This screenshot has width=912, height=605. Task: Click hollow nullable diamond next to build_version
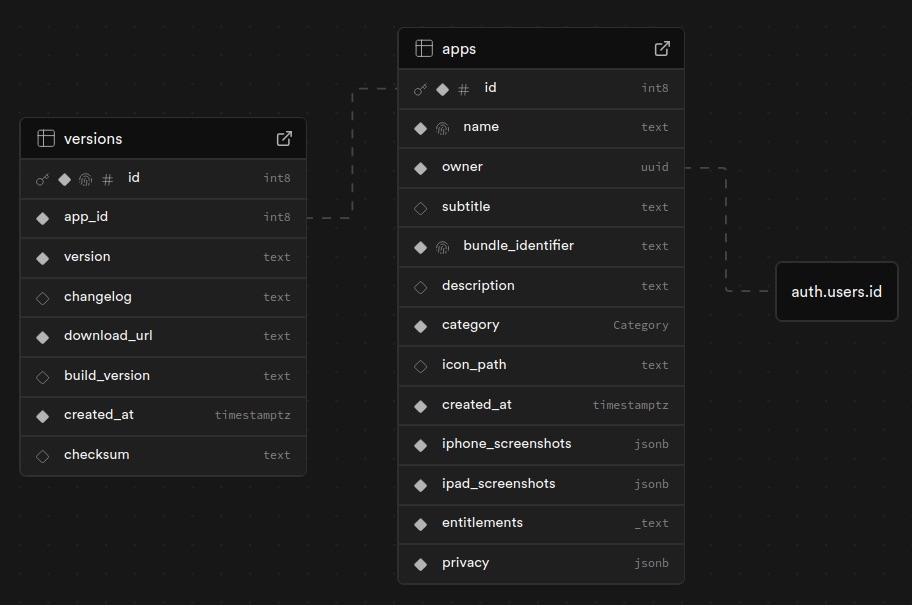click(42, 378)
